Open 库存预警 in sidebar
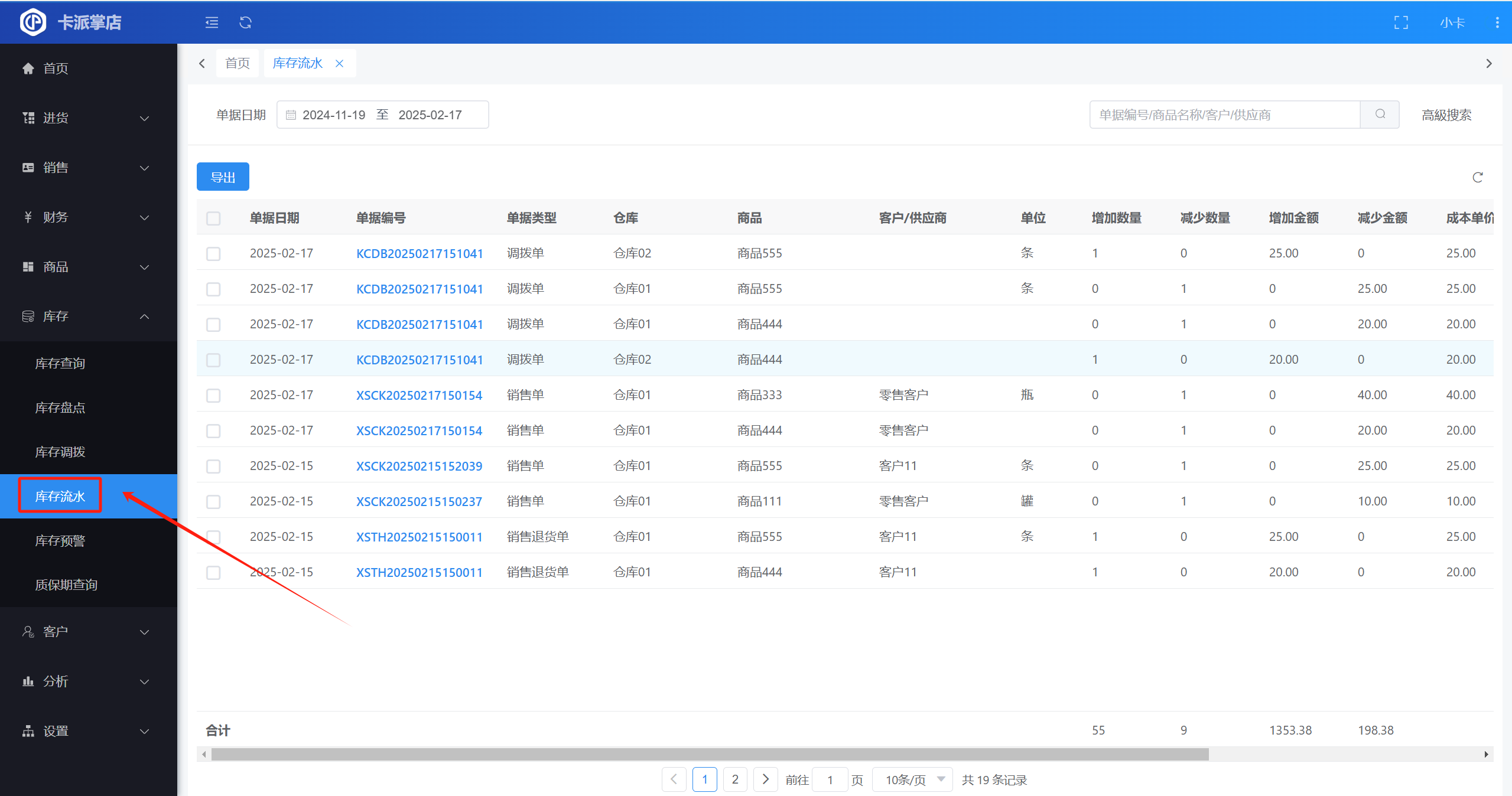The width and height of the screenshot is (1512, 796). [60, 540]
